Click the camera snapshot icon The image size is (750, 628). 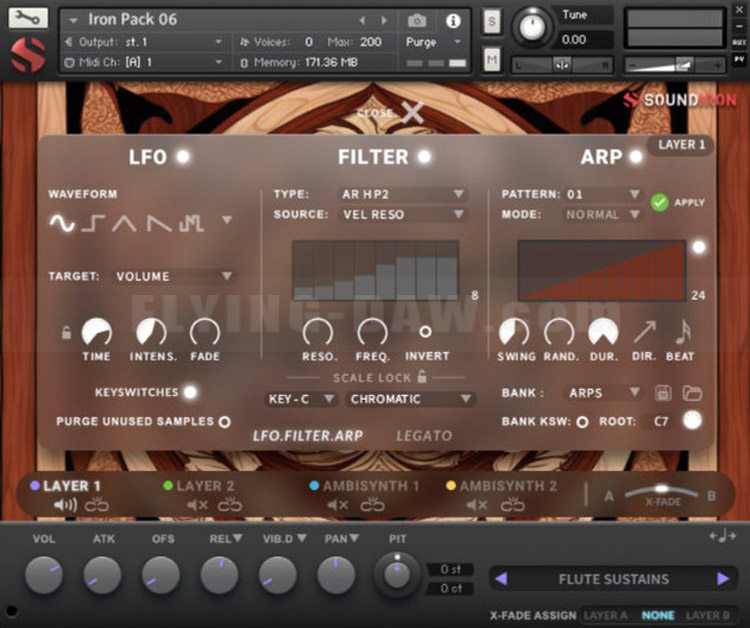[x=417, y=20]
